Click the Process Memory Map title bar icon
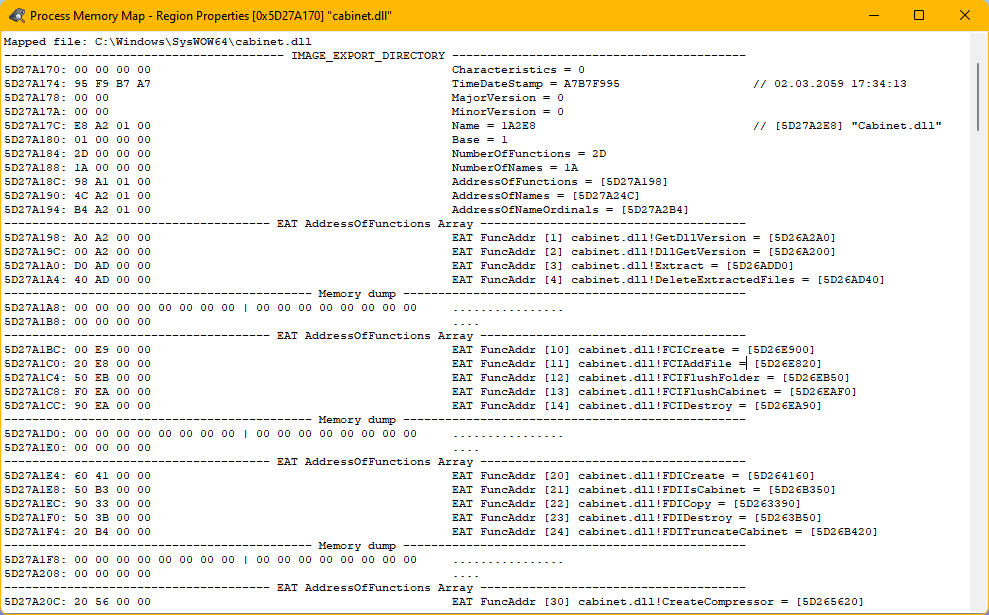The width and height of the screenshot is (989, 615). 17,15
